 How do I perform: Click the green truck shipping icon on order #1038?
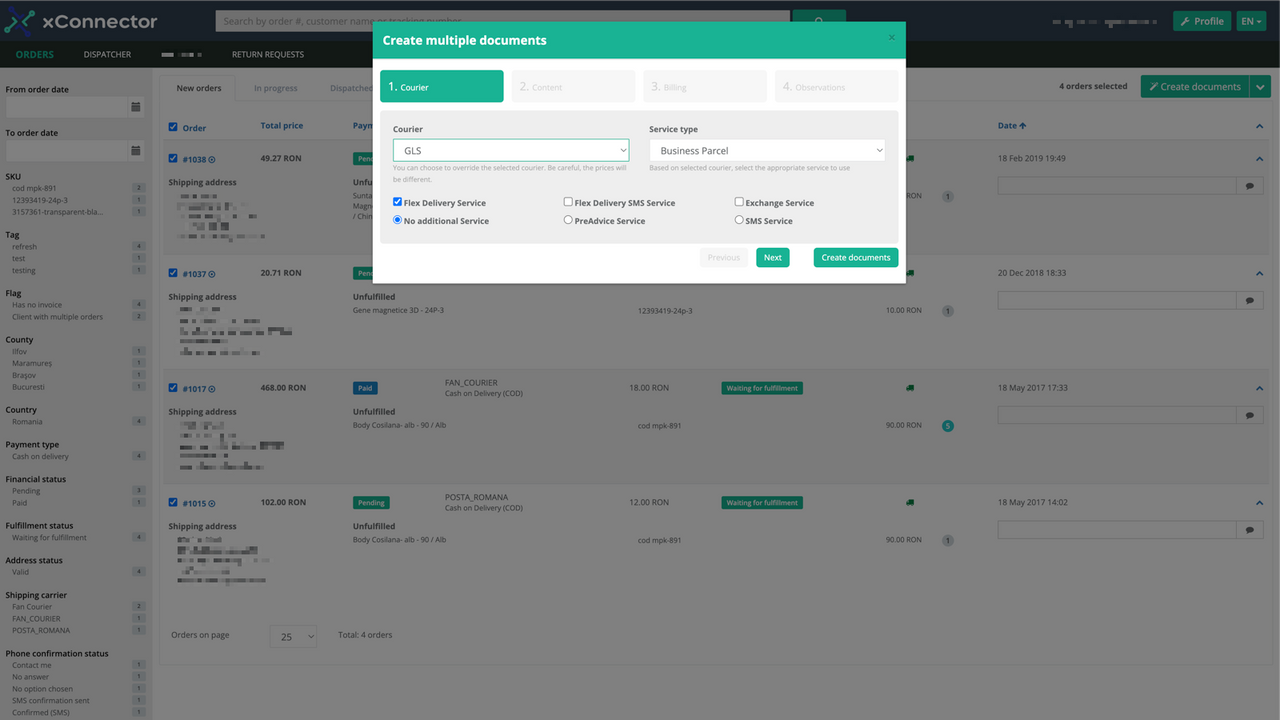[909, 158]
